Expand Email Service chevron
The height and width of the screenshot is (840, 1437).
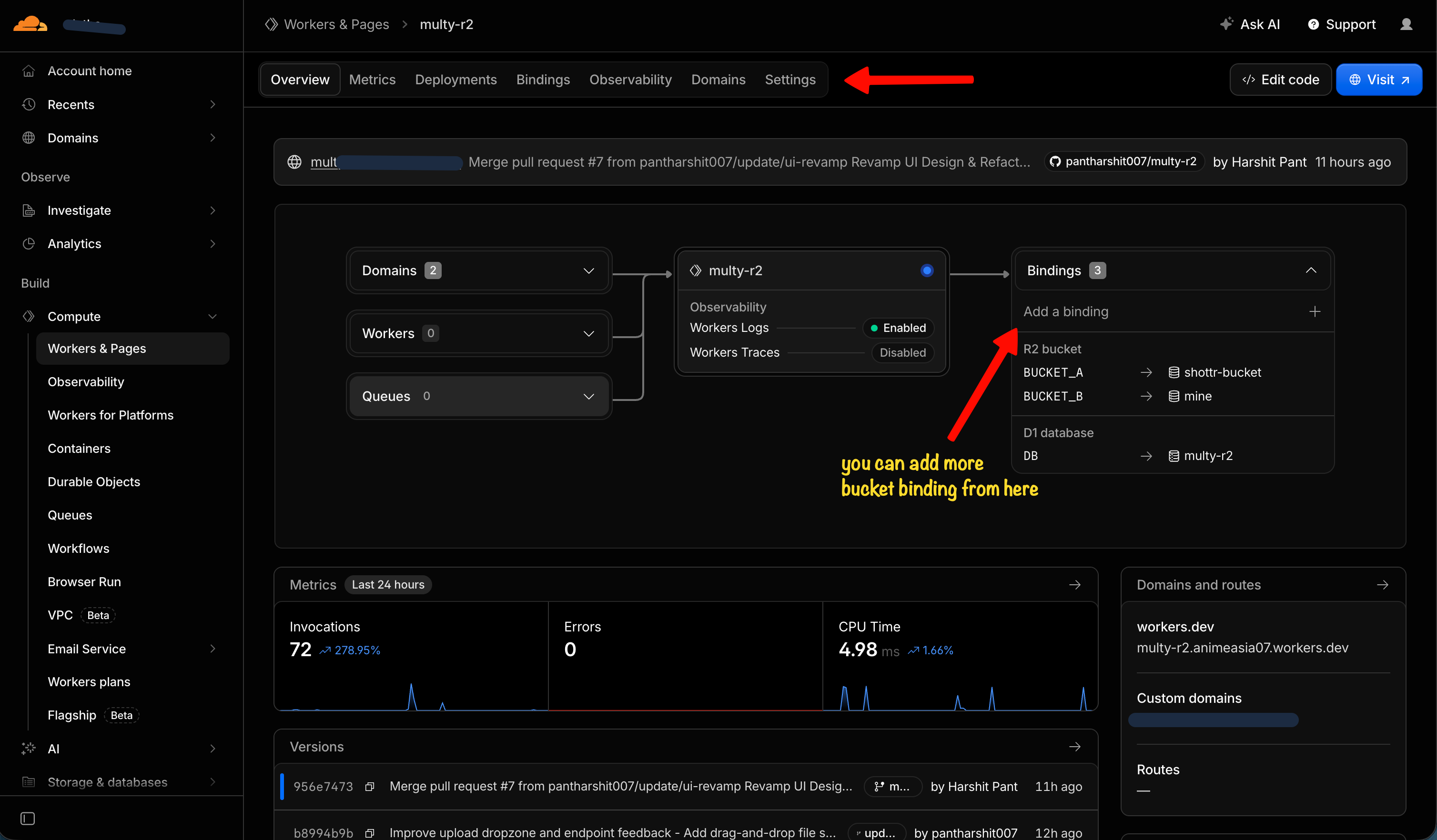(x=212, y=649)
